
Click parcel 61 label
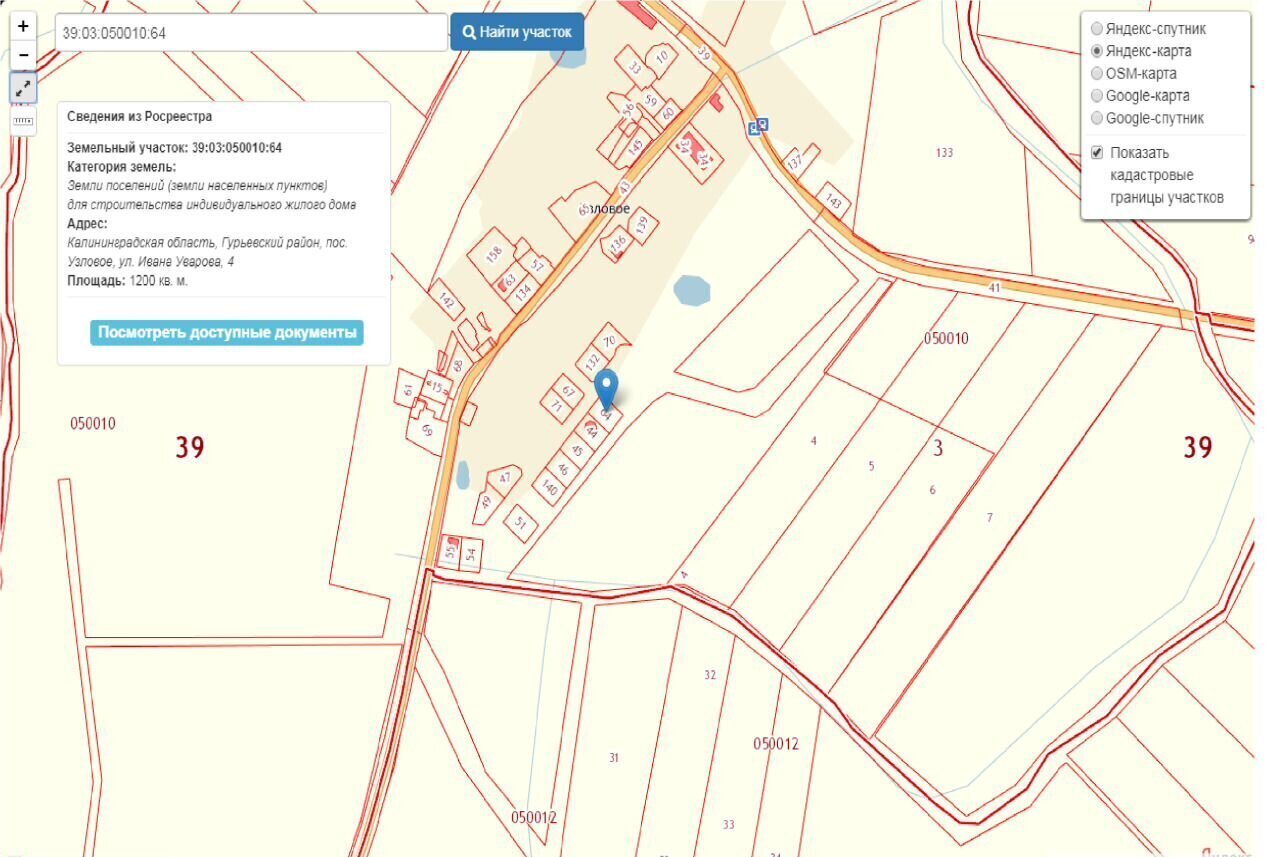click(x=408, y=391)
